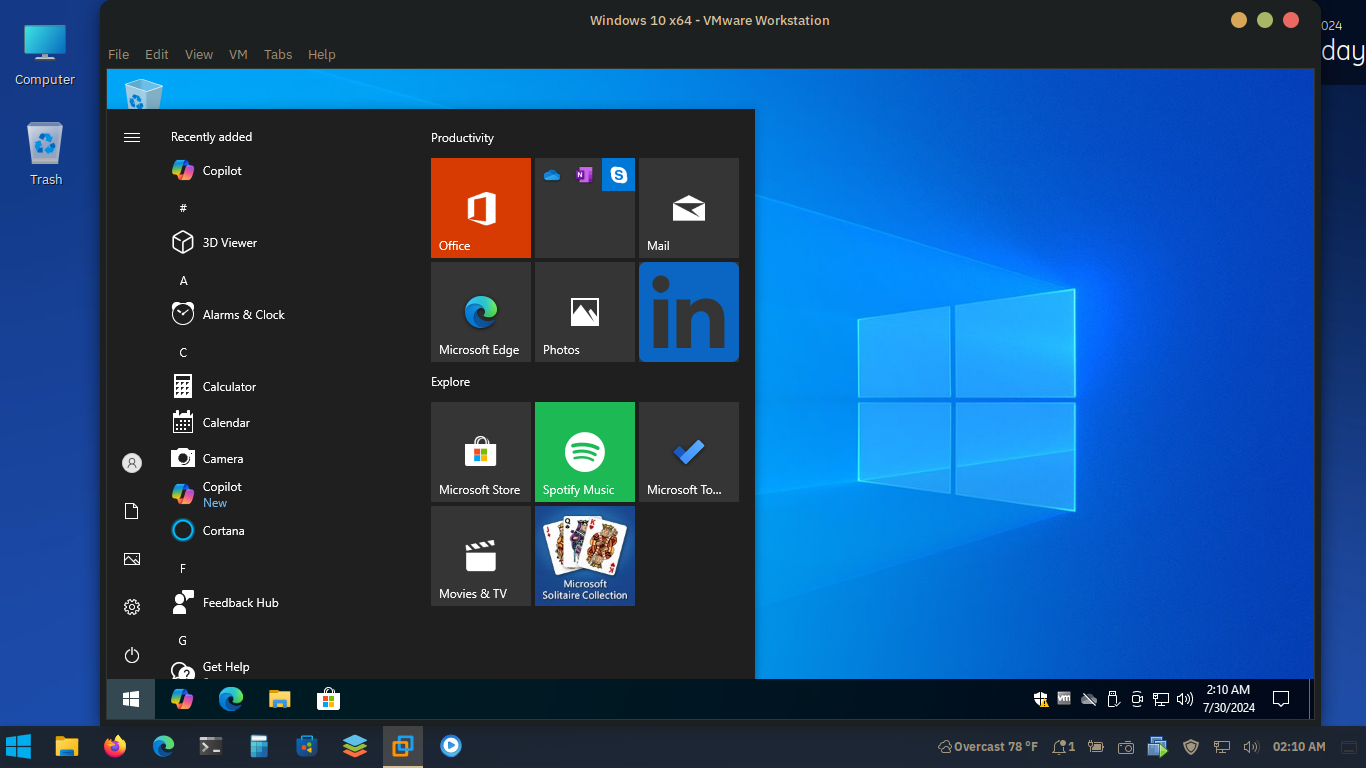The width and height of the screenshot is (1366, 768).
Task: Open Calendar from the app list
Action: 289,423
